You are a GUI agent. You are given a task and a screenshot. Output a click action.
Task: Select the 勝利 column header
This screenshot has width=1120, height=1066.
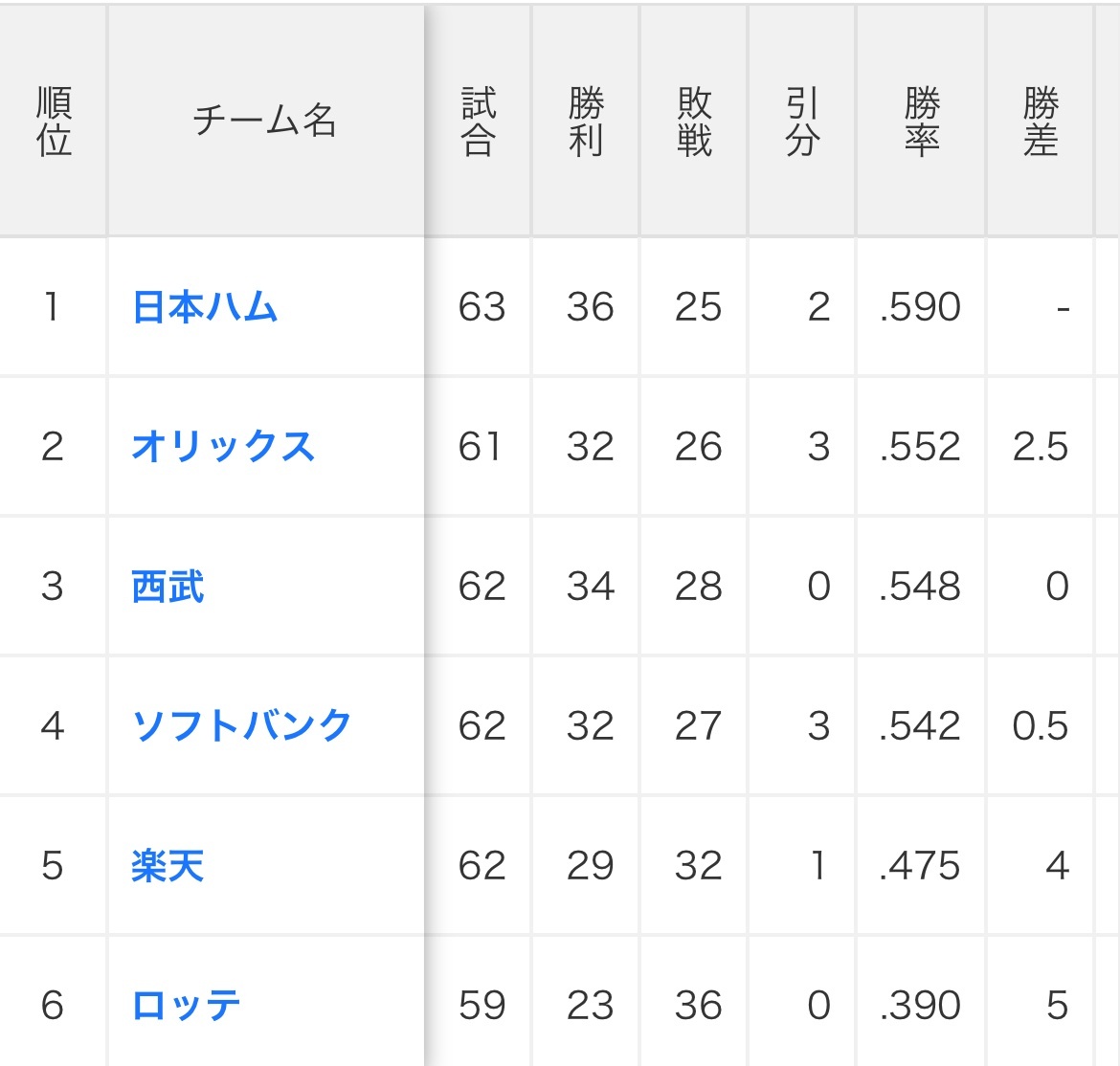pyautogui.click(x=587, y=121)
